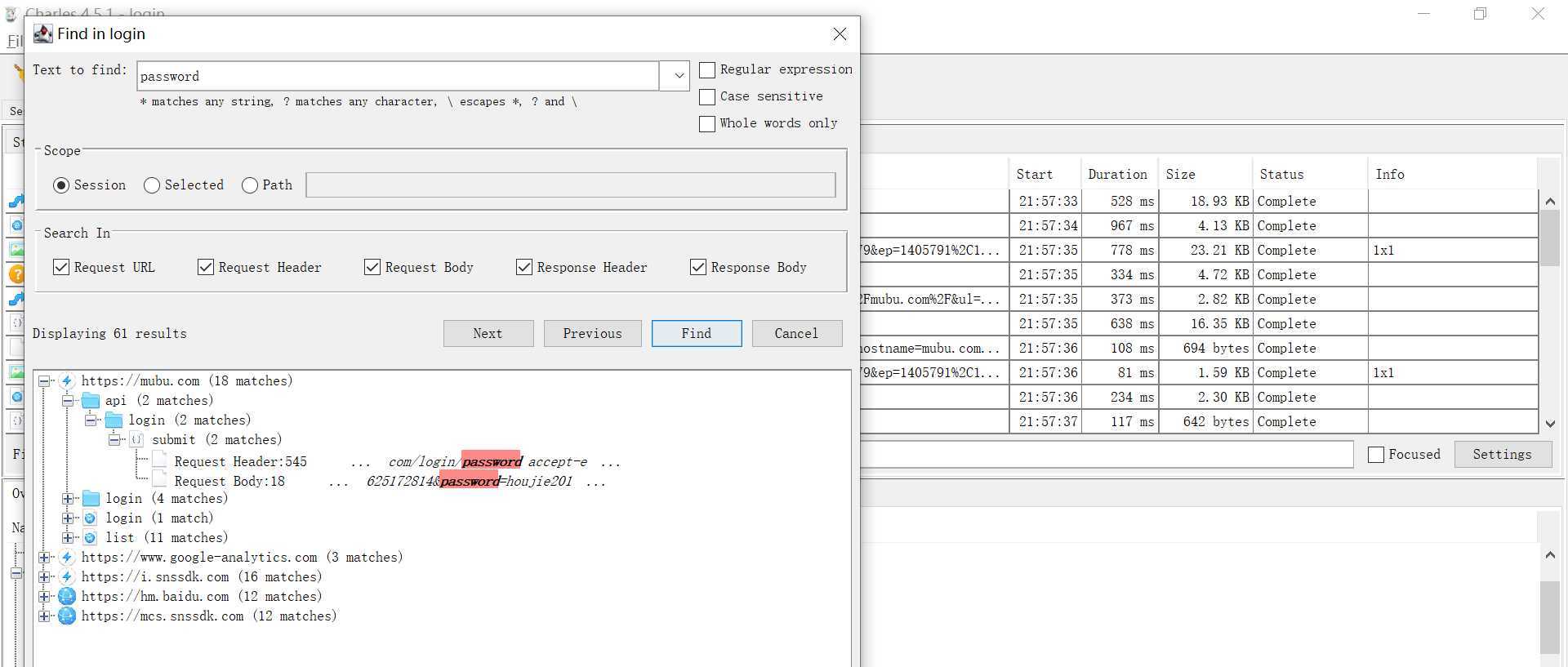Click the Charles icon in the Find dialog title
This screenshot has height=667, width=1568.
pos(42,33)
